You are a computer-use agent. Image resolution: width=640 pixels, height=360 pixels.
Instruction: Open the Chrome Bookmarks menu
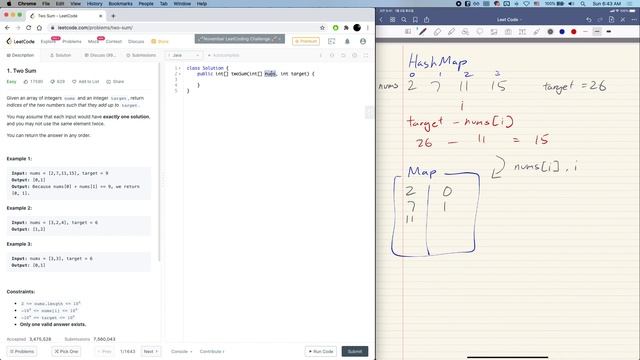pyautogui.click(x=120, y=4)
